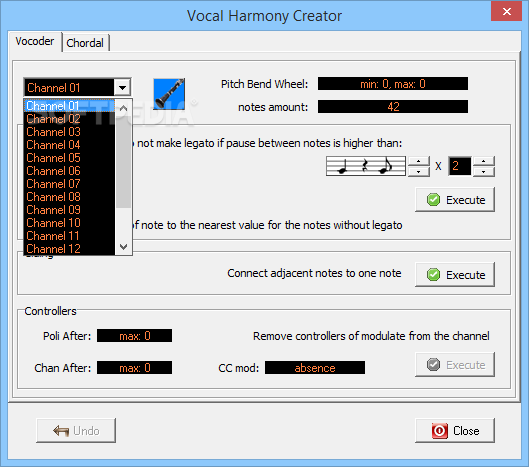Screen dimensions: 529x467
Task: Click the Close button with red icon
Action: tap(455, 431)
